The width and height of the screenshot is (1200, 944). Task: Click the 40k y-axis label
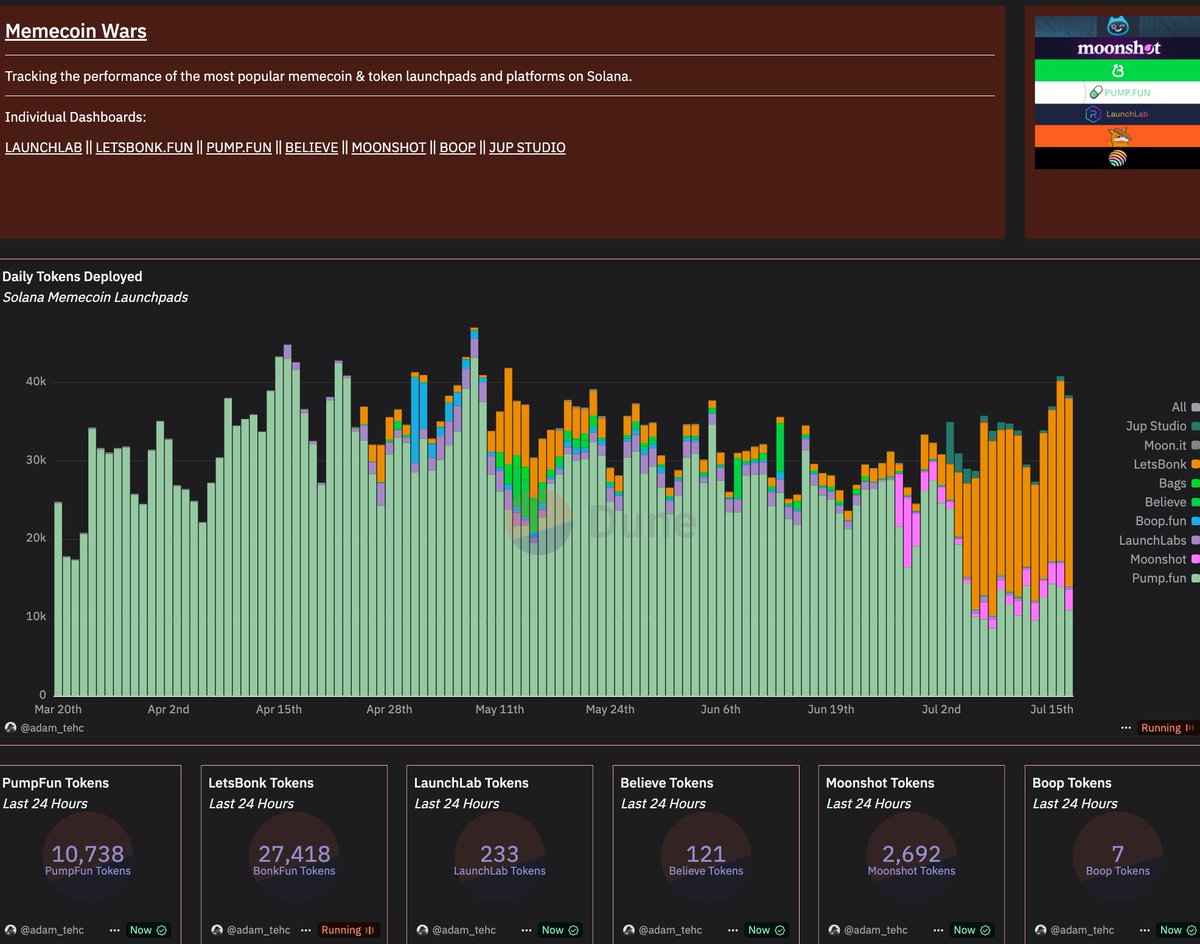36,382
